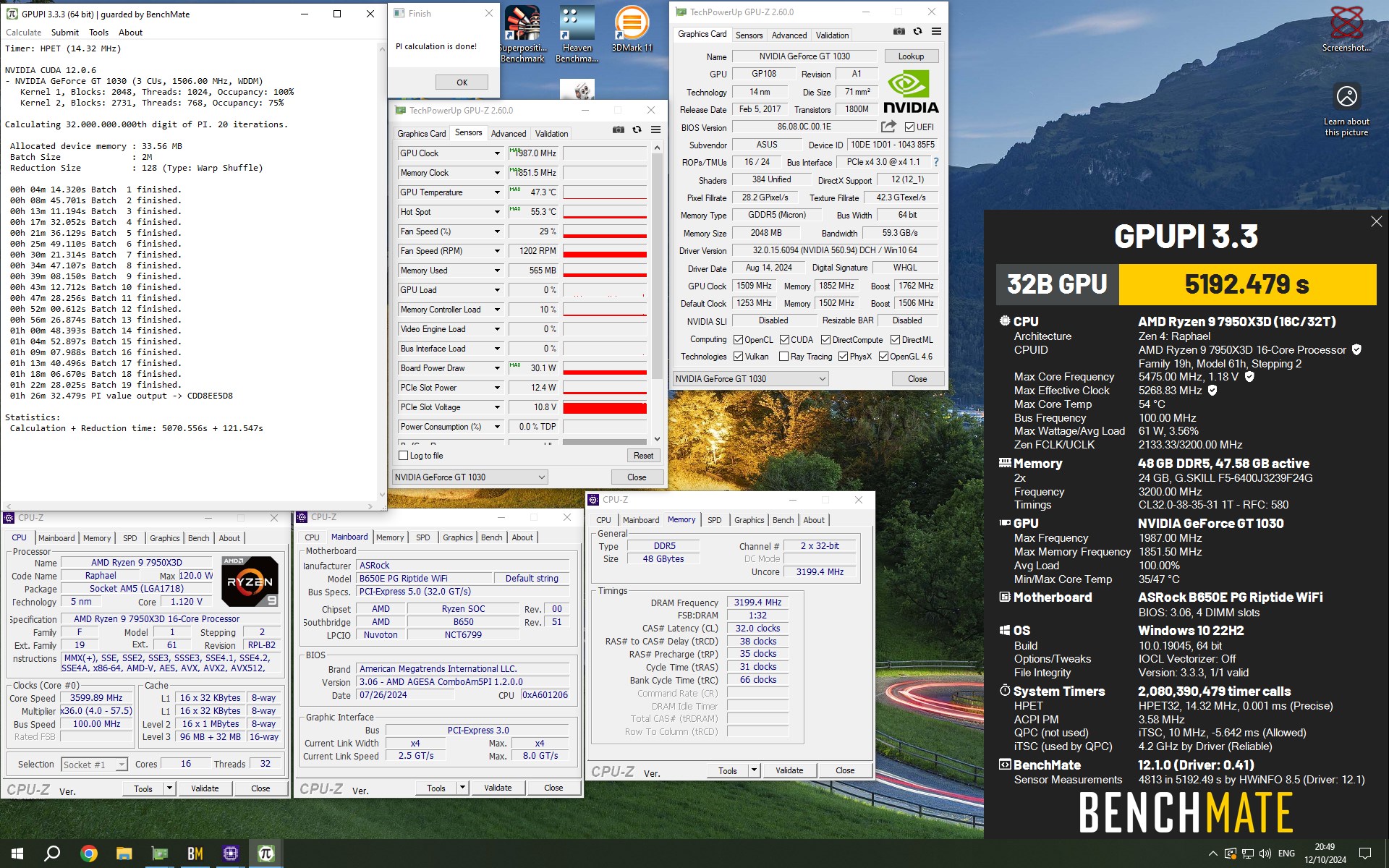Expand Hot Spot sensor dropdown
The height and width of the screenshot is (868, 1389).
tap(497, 212)
